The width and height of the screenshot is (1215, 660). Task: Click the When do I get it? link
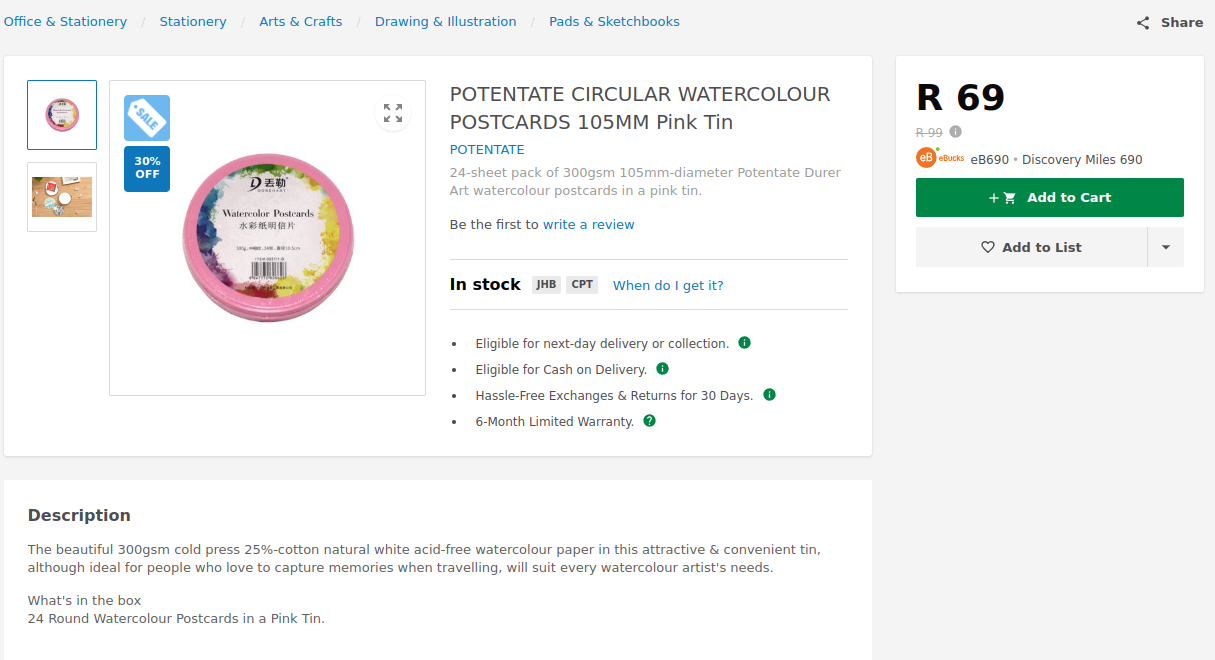point(668,286)
